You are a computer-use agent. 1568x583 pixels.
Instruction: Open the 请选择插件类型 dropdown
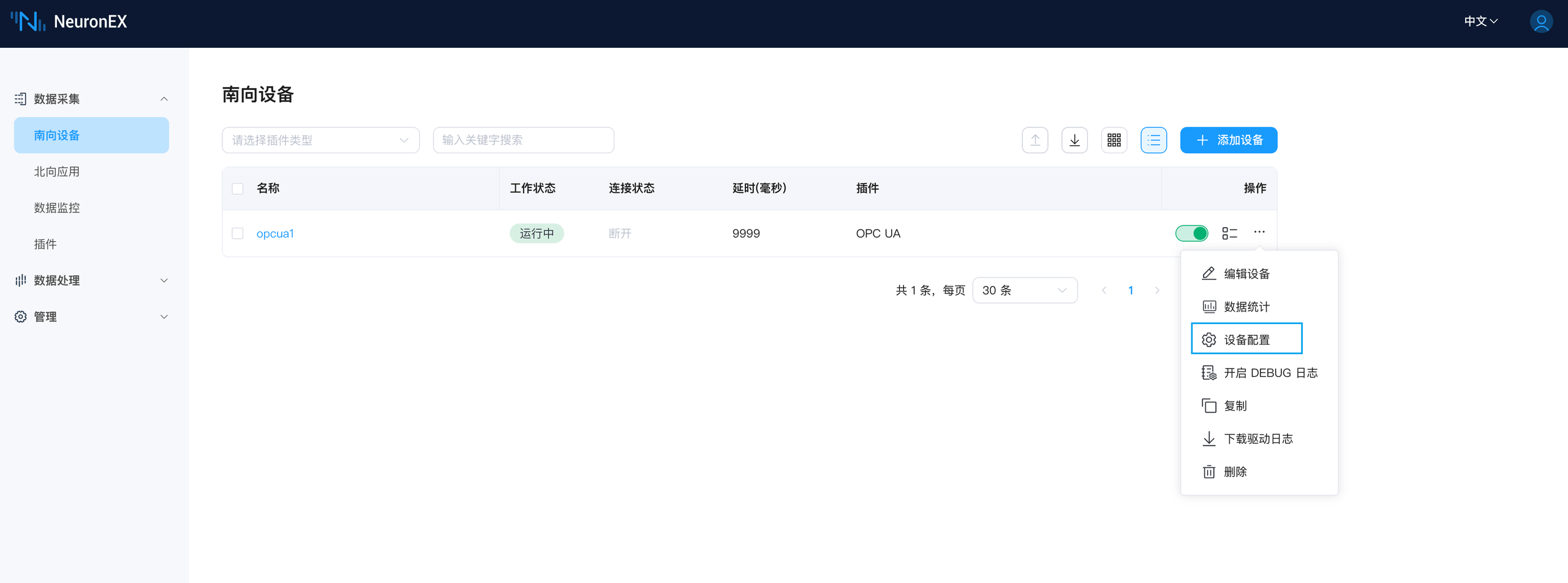320,140
